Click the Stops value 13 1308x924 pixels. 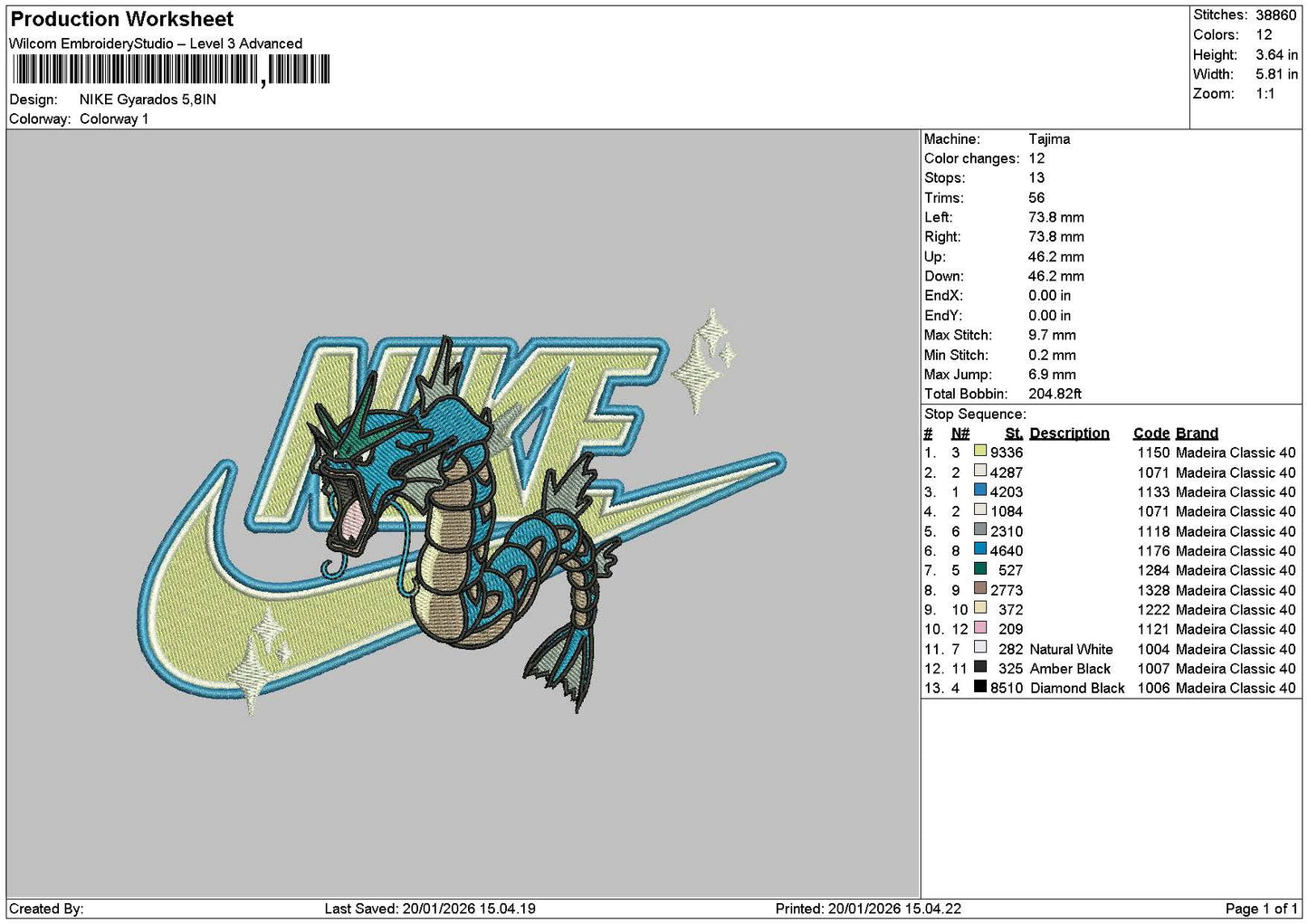point(1036,177)
